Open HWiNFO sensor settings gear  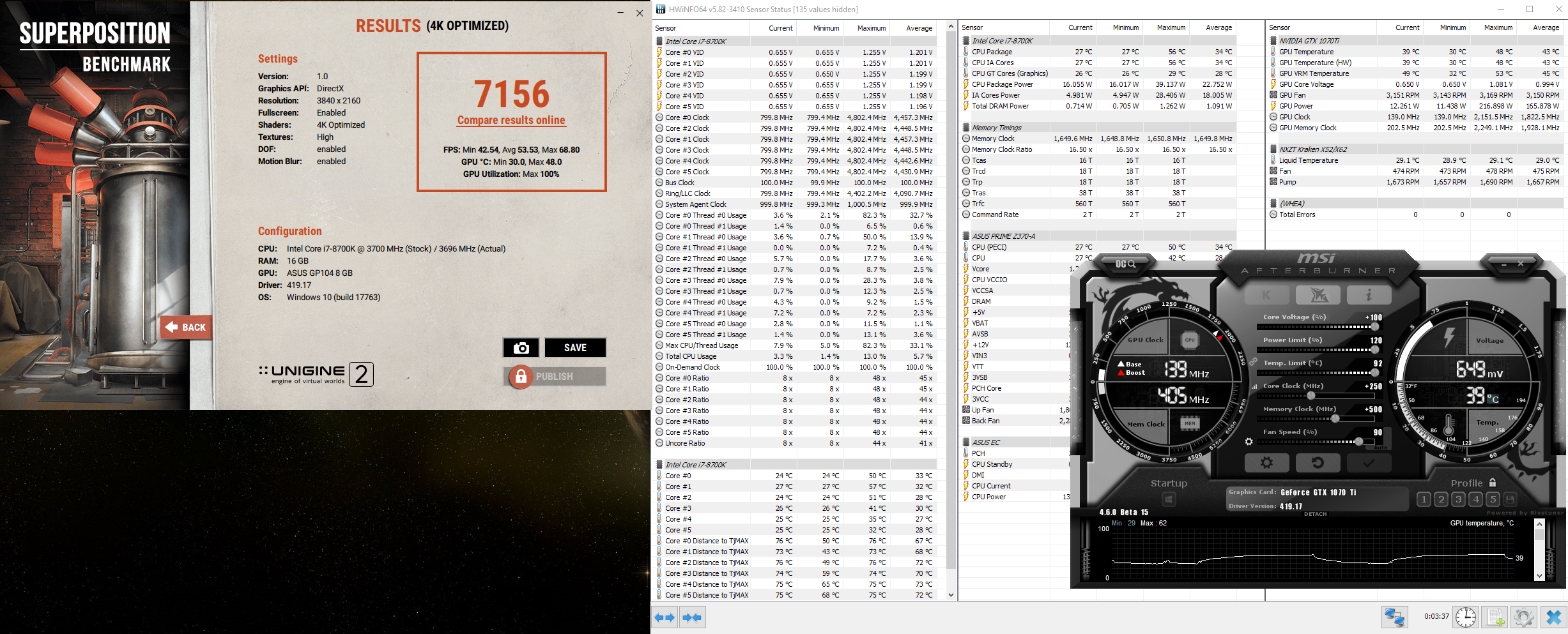(1524, 617)
